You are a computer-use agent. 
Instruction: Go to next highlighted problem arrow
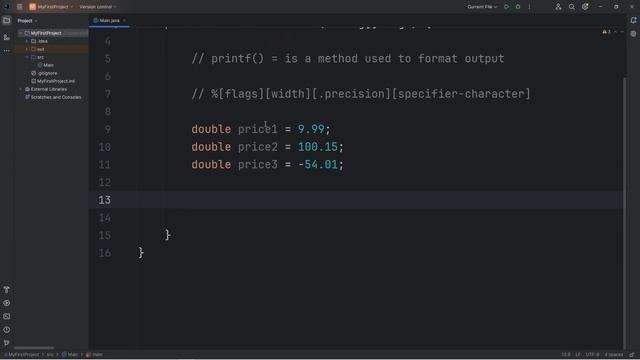[622, 32]
